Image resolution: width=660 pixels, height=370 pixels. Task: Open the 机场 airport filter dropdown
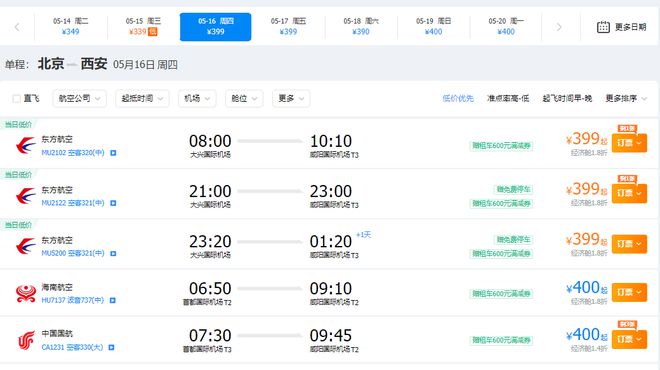point(197,98)
